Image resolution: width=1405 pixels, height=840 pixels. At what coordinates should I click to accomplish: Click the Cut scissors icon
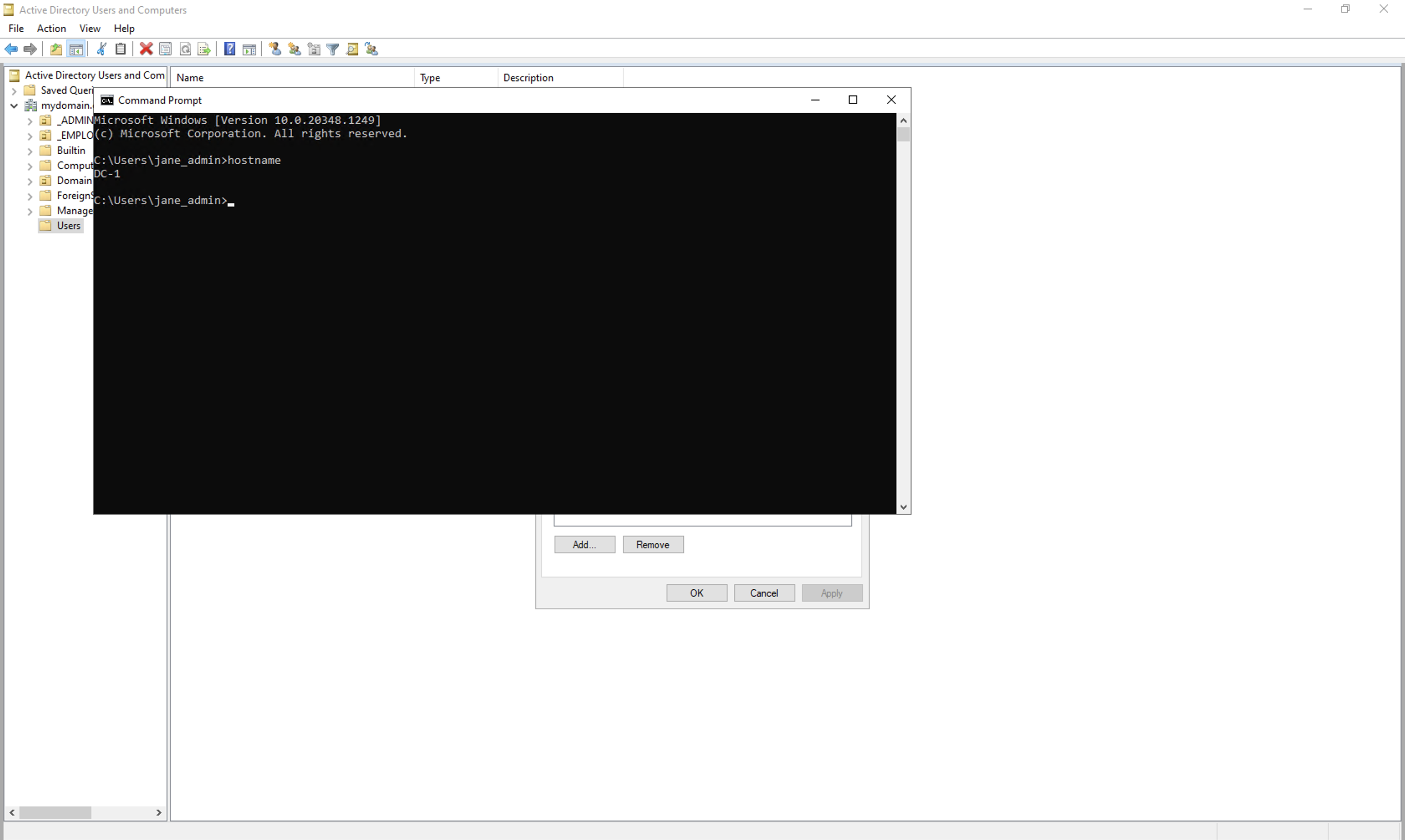102,49
